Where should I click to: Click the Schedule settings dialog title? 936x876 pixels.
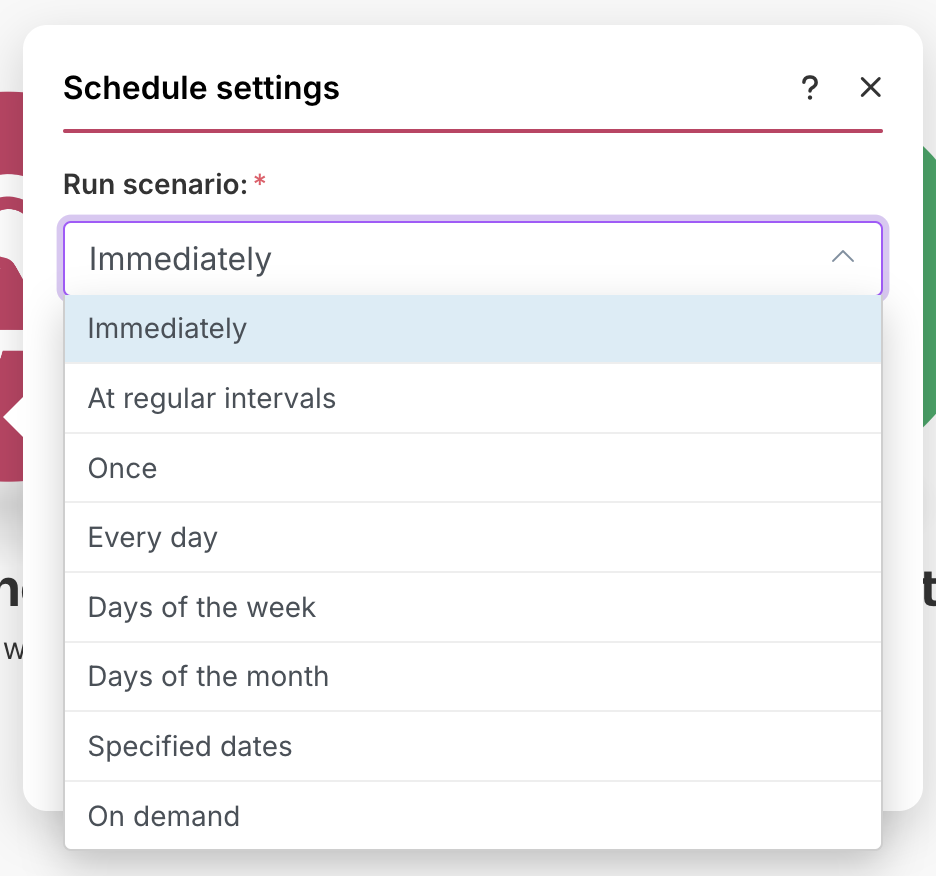pos(201,88)
